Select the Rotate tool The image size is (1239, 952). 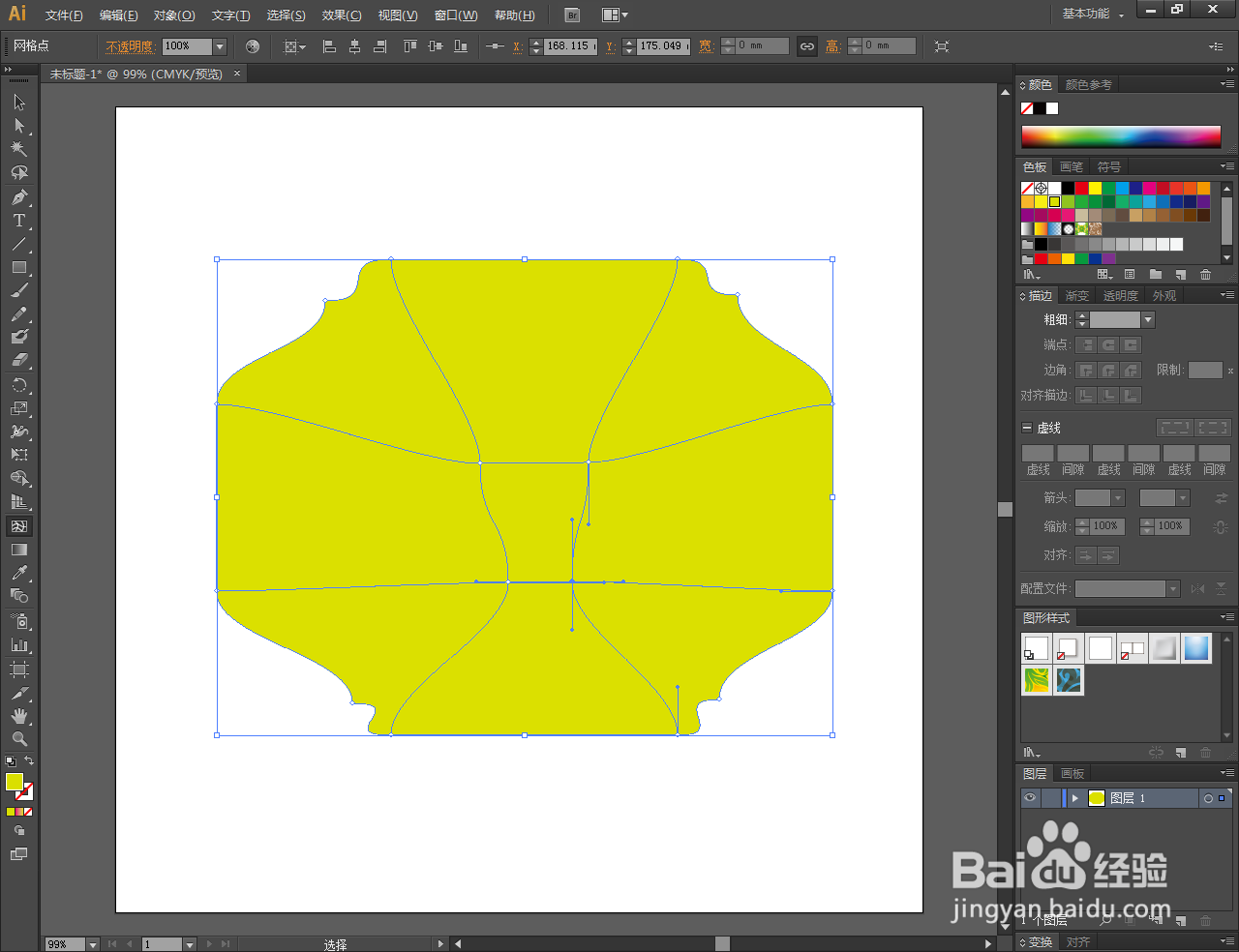point(19,385)
